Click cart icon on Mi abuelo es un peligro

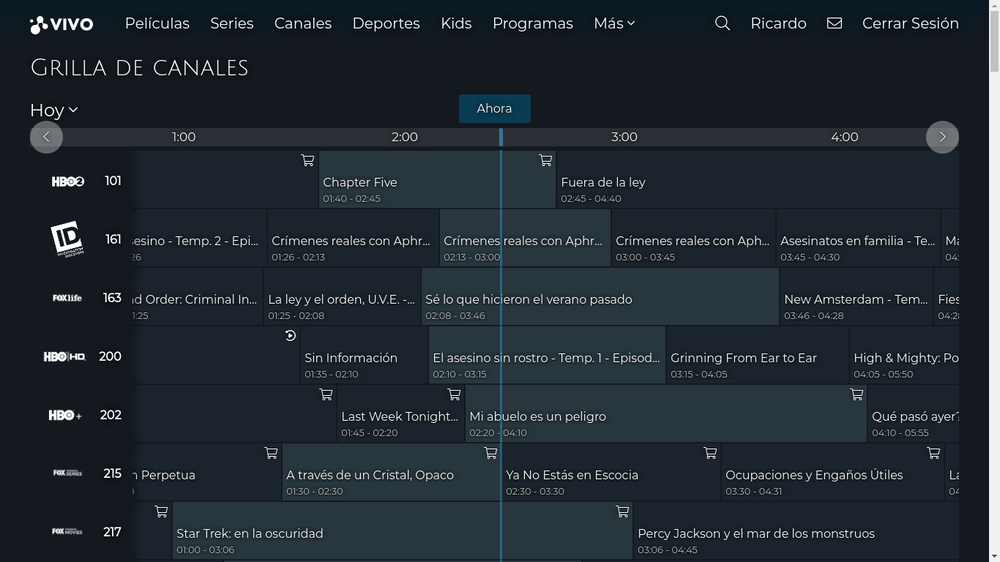point(454,395)
